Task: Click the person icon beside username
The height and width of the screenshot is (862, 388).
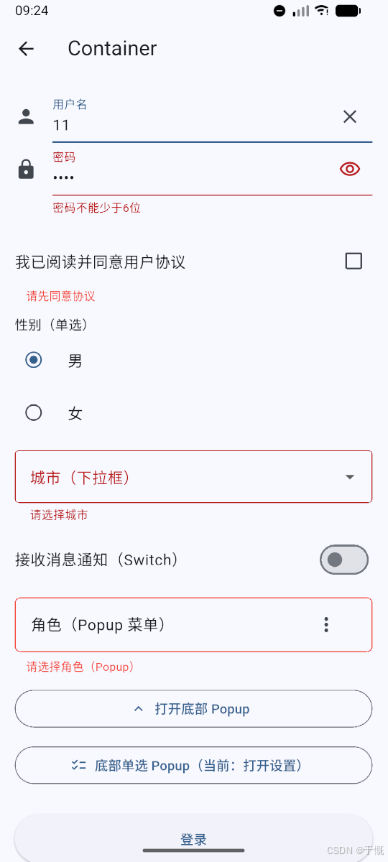Action: pyautogui.click(x=26, y=117)
